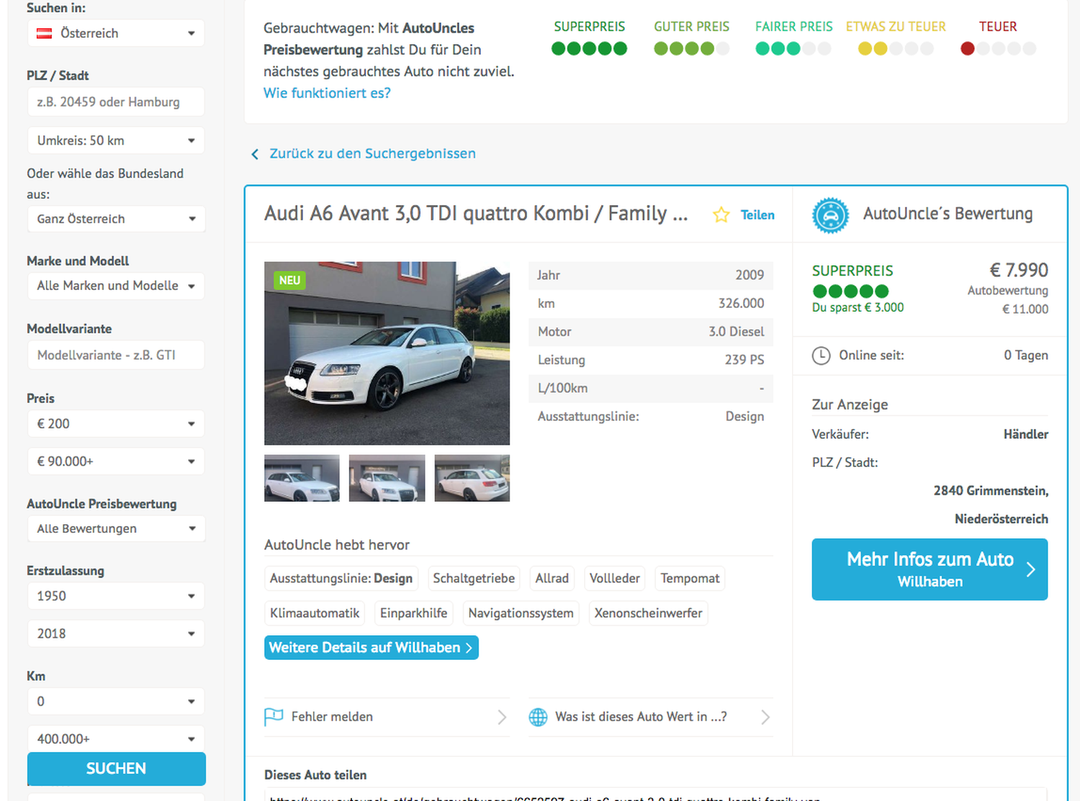Click the globe icon for car value
Screen dimensions: 1080x801
(538, 717)
